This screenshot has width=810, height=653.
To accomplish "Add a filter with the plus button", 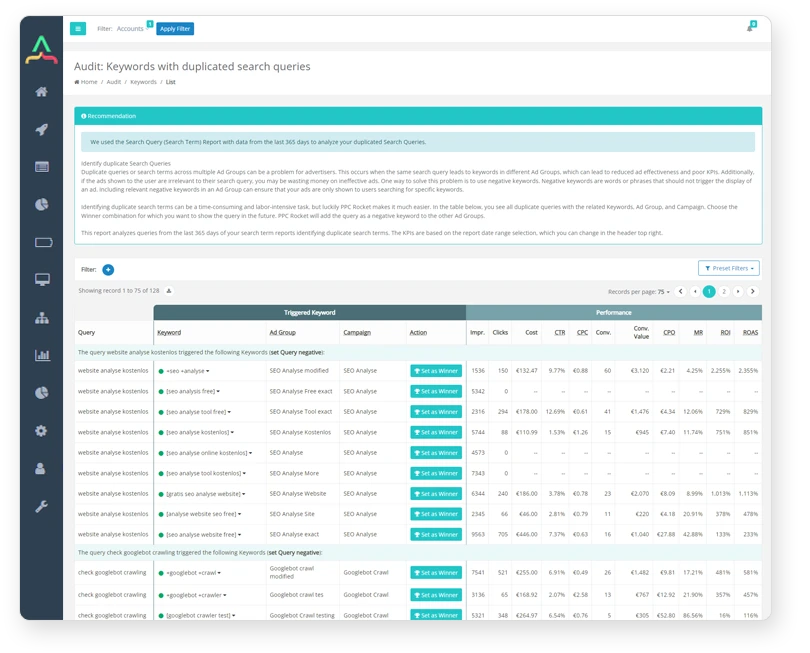I will [x=108, y=269].
